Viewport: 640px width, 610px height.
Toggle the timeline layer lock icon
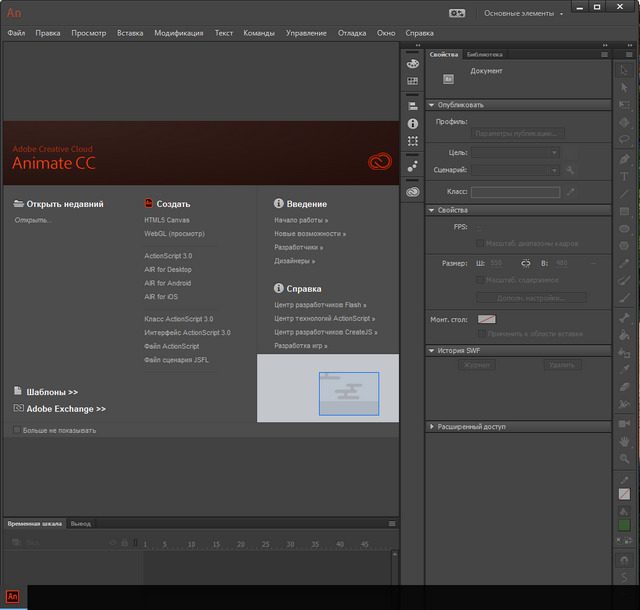[124, 543]
